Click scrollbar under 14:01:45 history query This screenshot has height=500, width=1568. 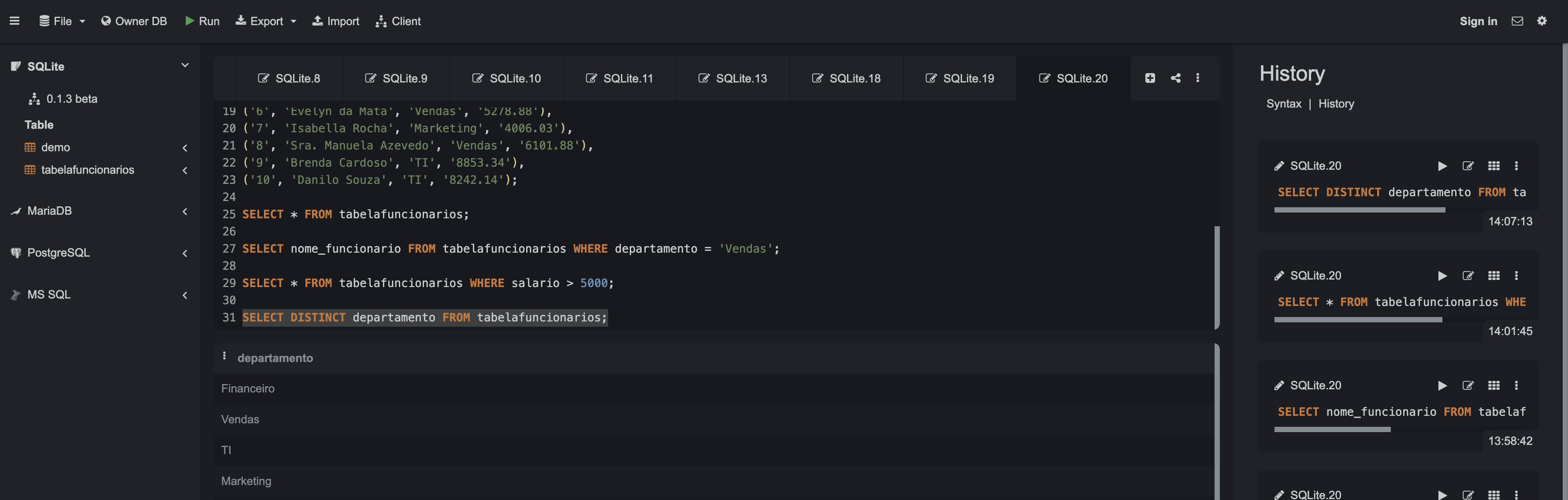(x=1358, y=320)
